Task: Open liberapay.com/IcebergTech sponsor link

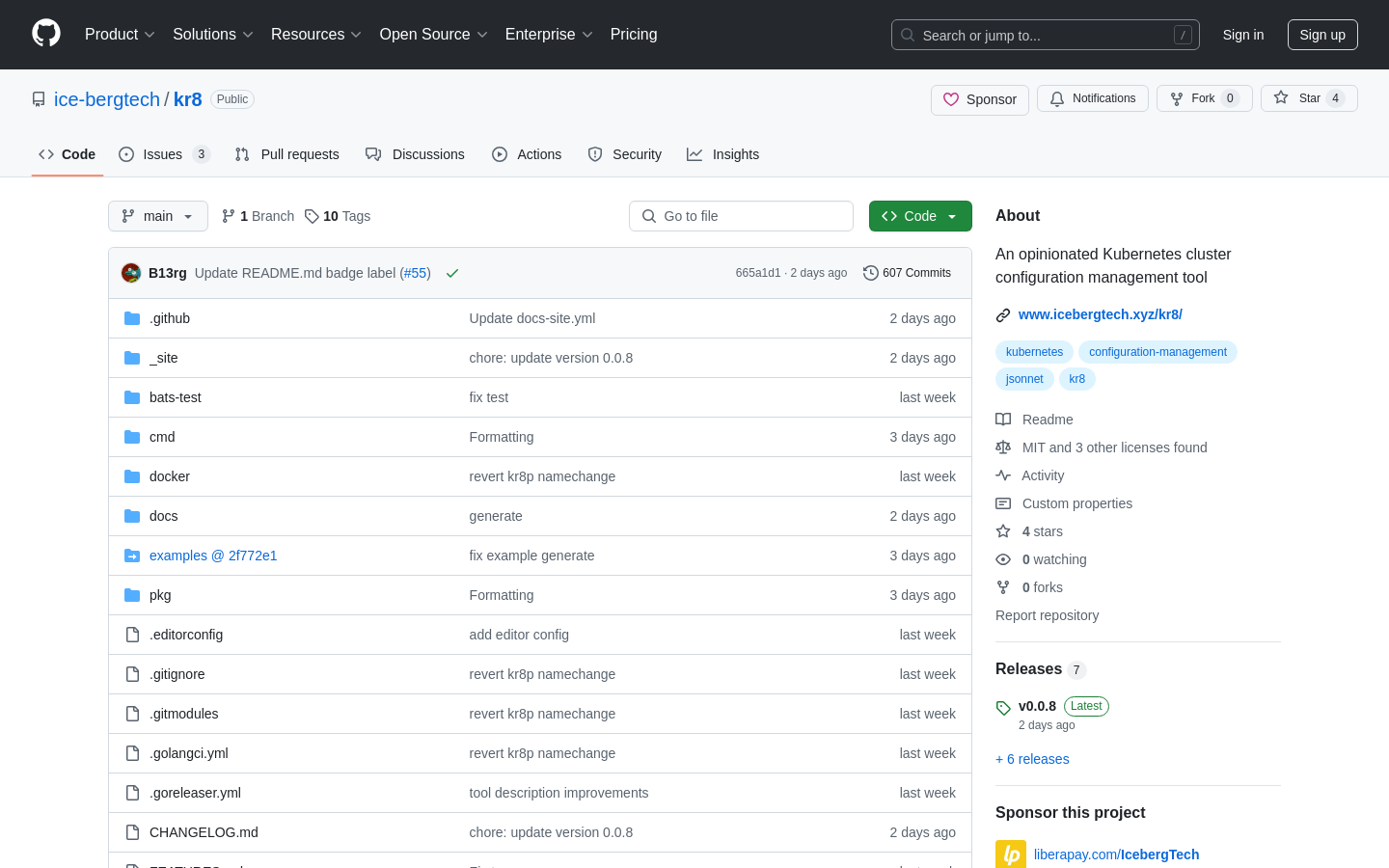Action: click(x=1116, y=854)
